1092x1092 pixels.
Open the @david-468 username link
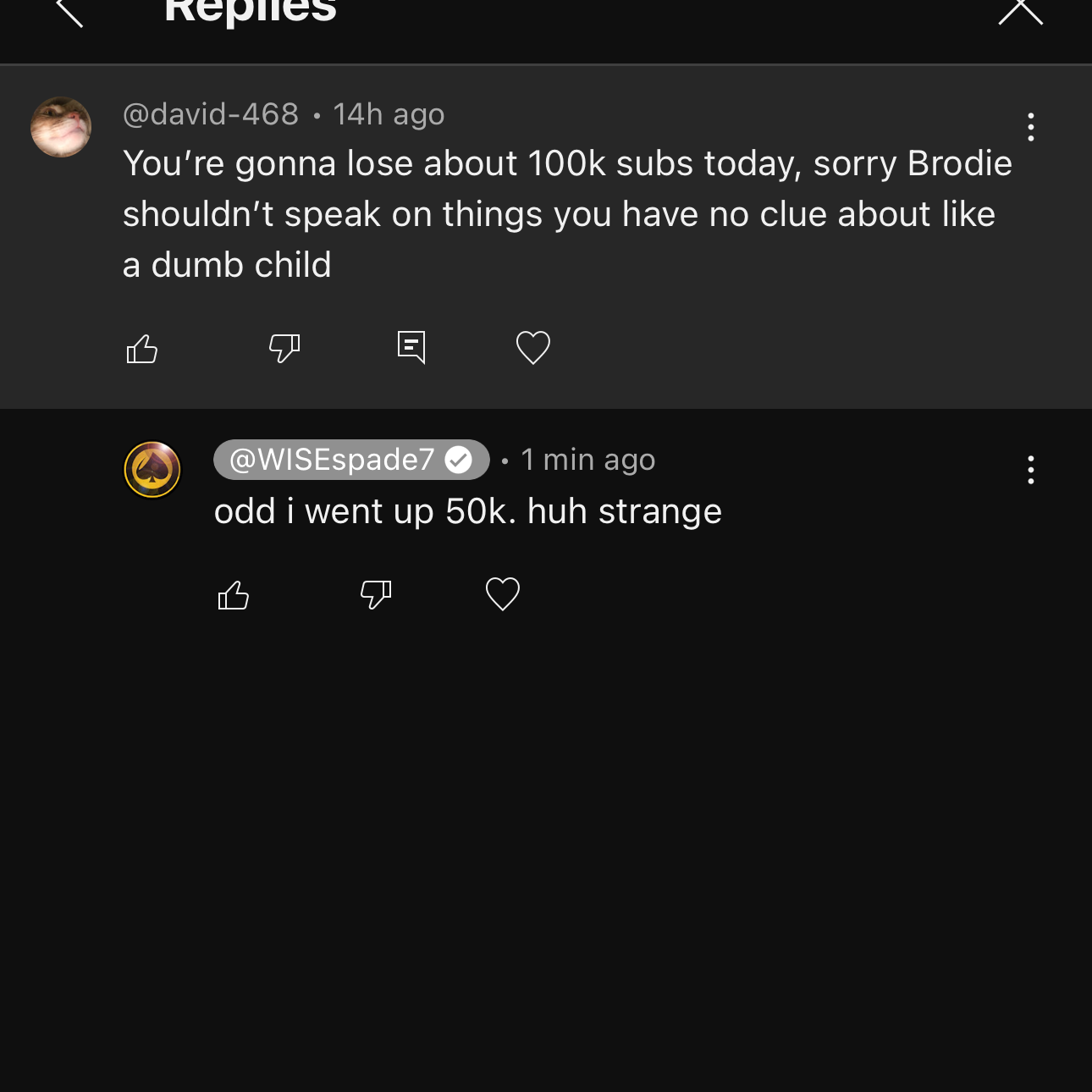(x=211, y=114)
